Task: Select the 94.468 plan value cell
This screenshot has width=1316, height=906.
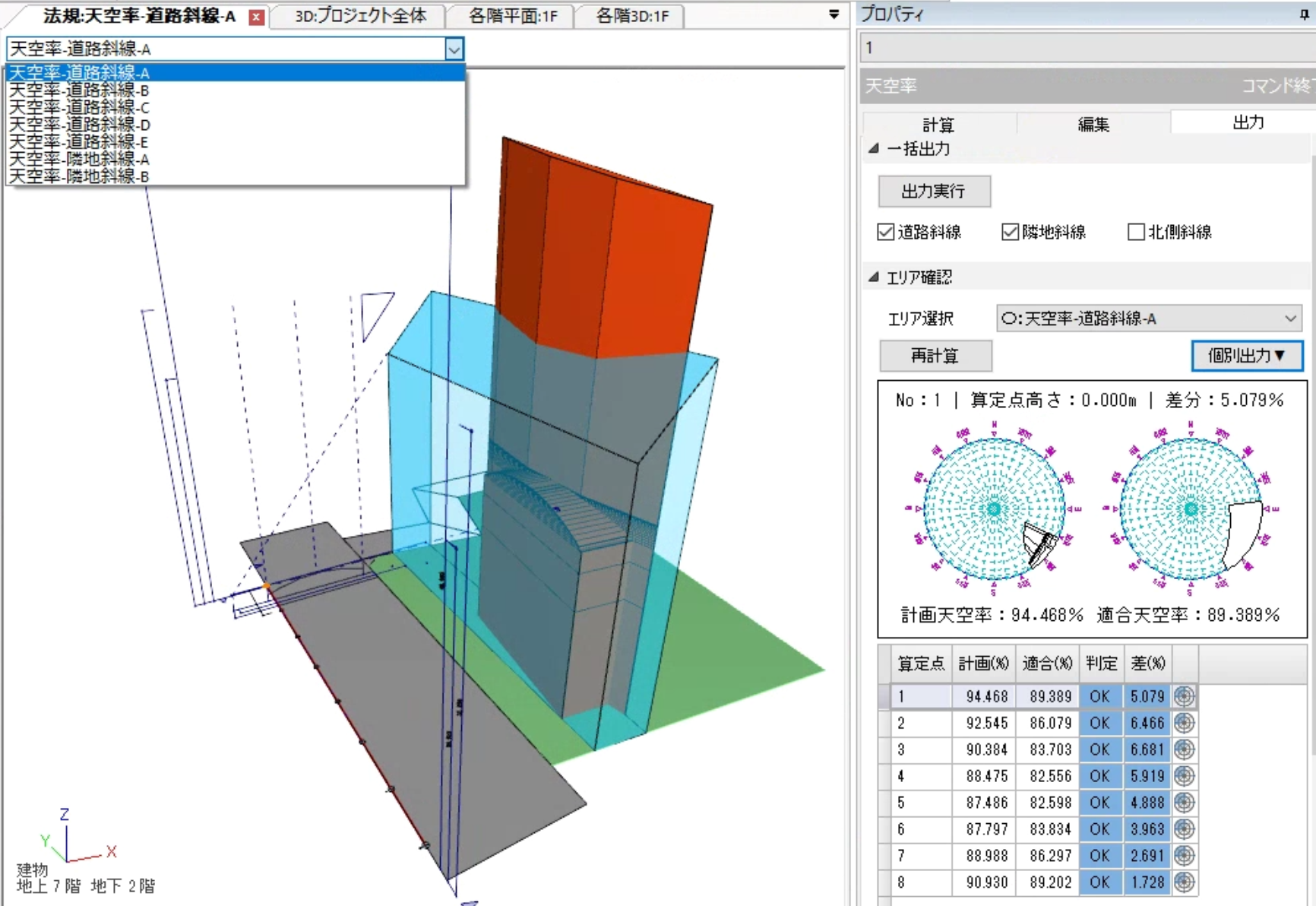Action: point(984,696)
